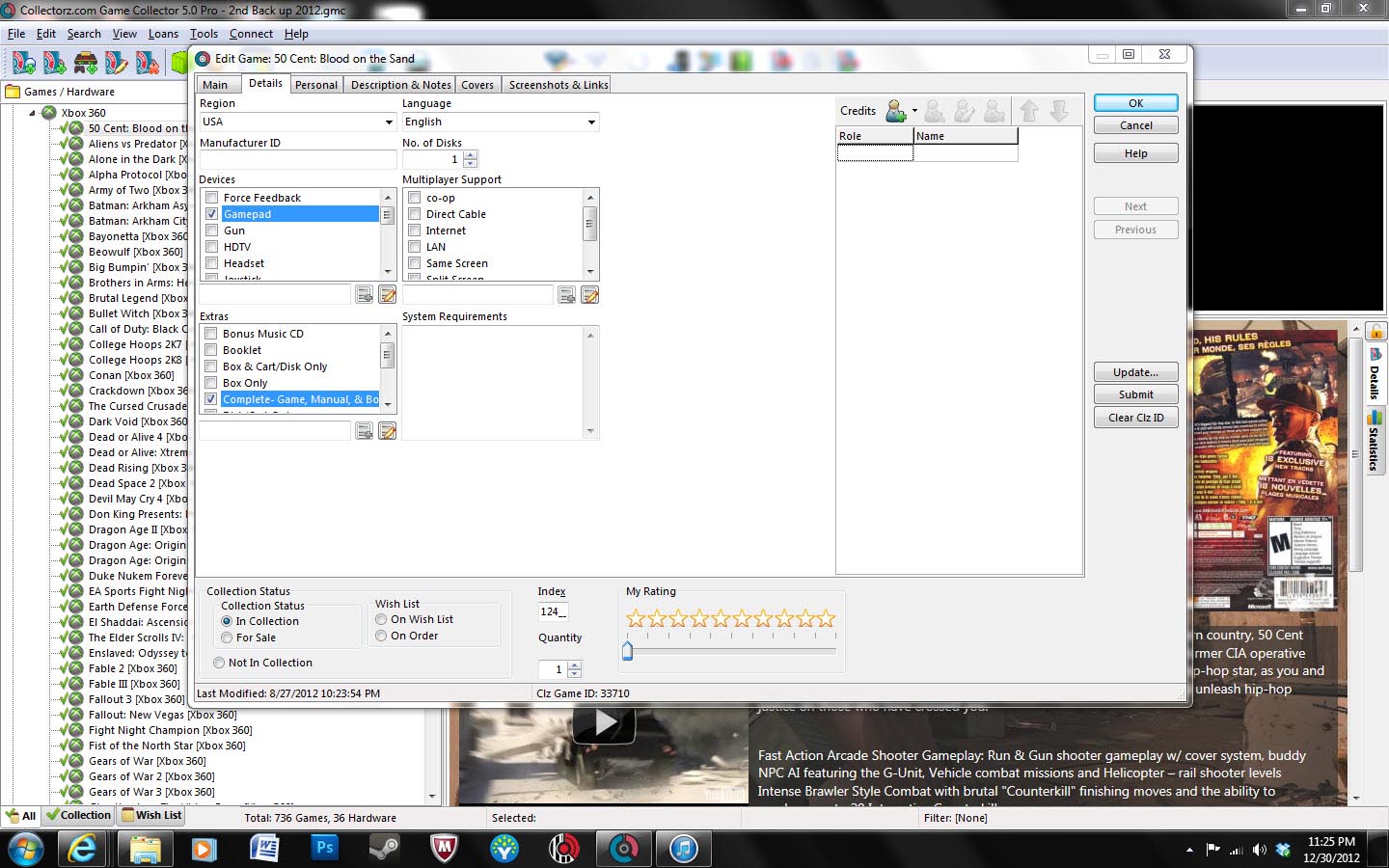This screenshot has width=1389, height=868.
Task: Open the Region dropdown
Action: 389,122
